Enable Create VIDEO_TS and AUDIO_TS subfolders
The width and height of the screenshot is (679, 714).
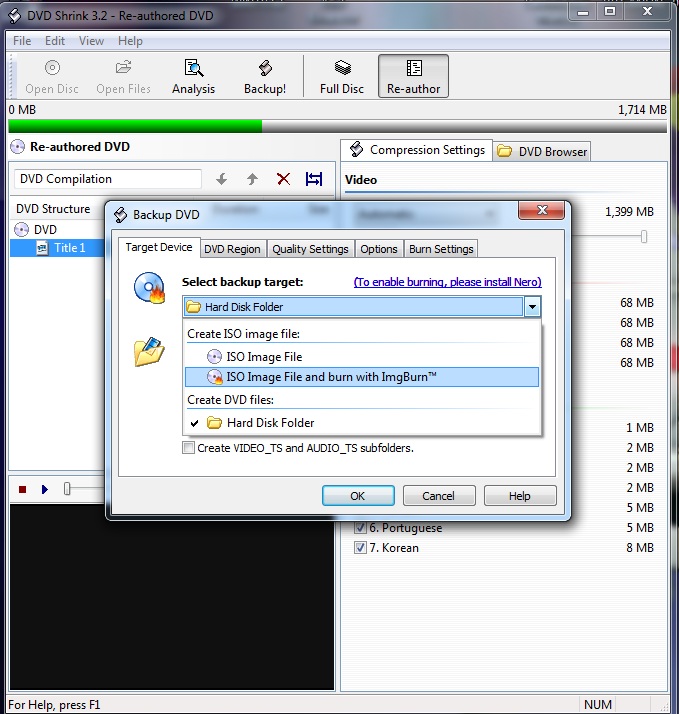coord(188,448)
